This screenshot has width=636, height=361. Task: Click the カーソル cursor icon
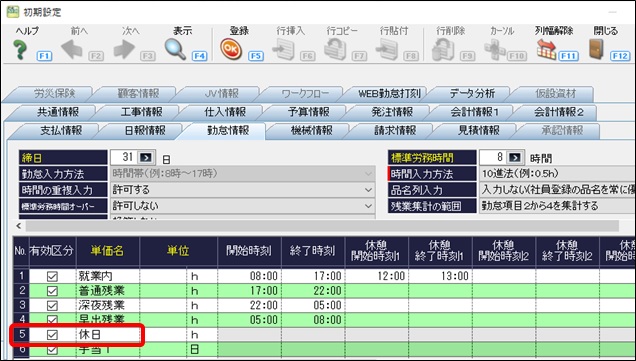[495, 50]
